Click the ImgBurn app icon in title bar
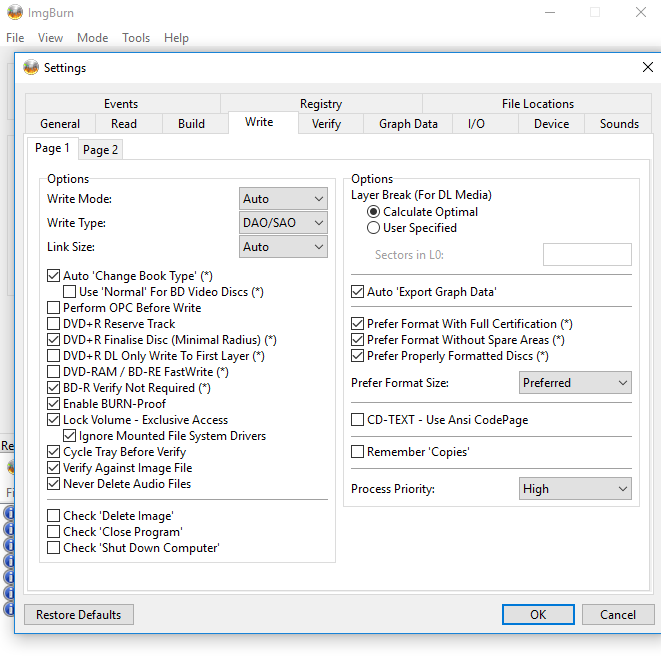The width and height of the screenshot is (661, 664). (15, 13)
